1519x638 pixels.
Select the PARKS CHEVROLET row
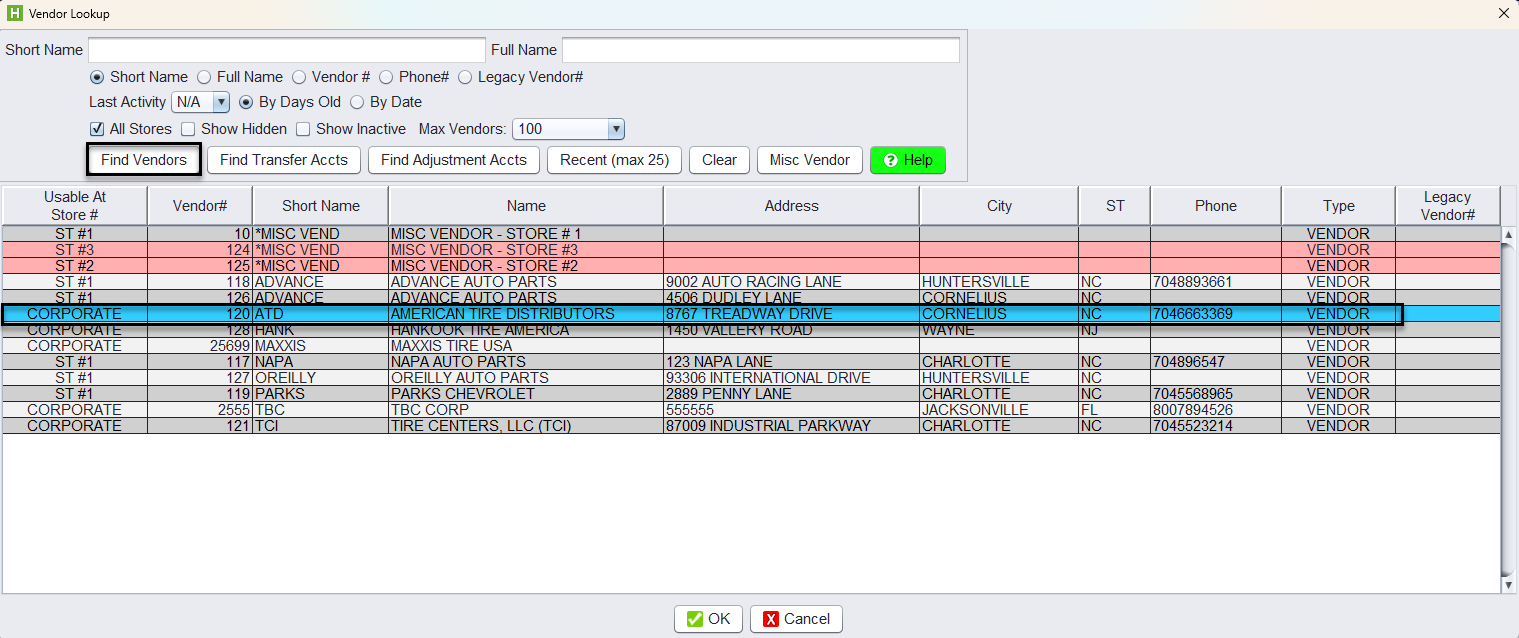[751, 394]
